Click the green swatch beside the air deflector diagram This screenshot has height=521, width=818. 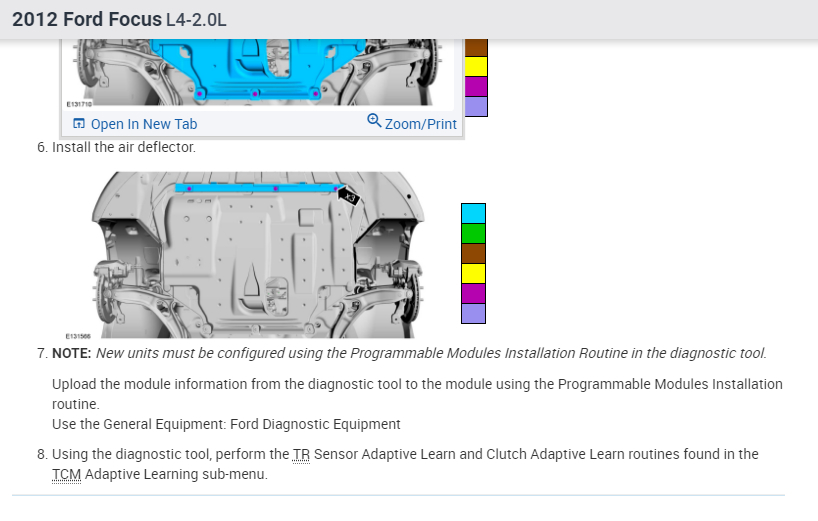[x=473, y=234]
